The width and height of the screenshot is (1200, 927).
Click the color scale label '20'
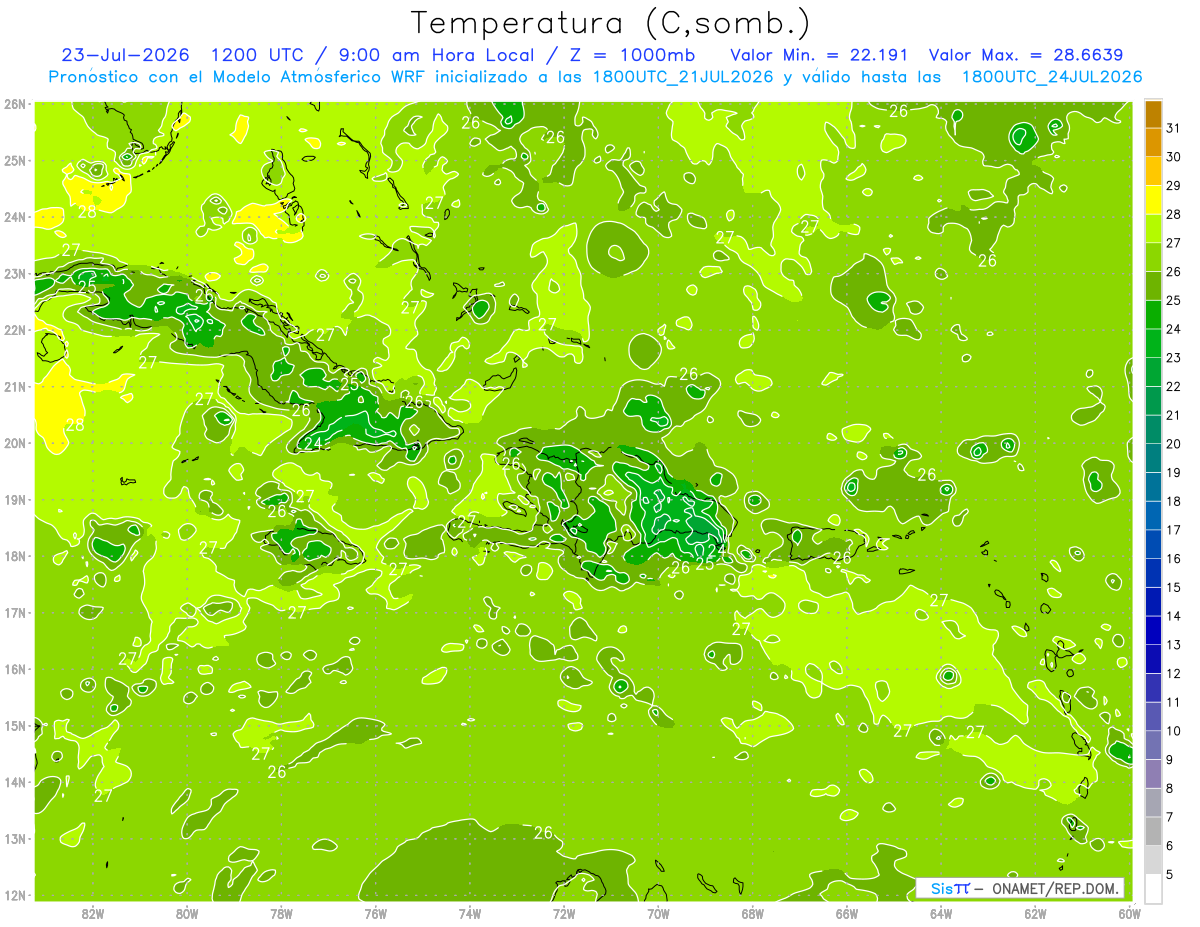[x=1174, y=444]
